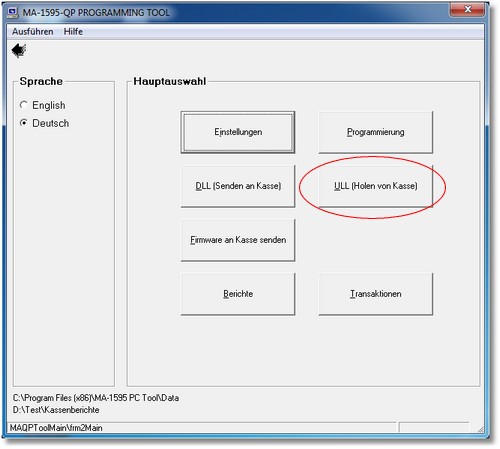
Task: Click ULL (Holen von Kasse) button
Action: coord(375,186)
